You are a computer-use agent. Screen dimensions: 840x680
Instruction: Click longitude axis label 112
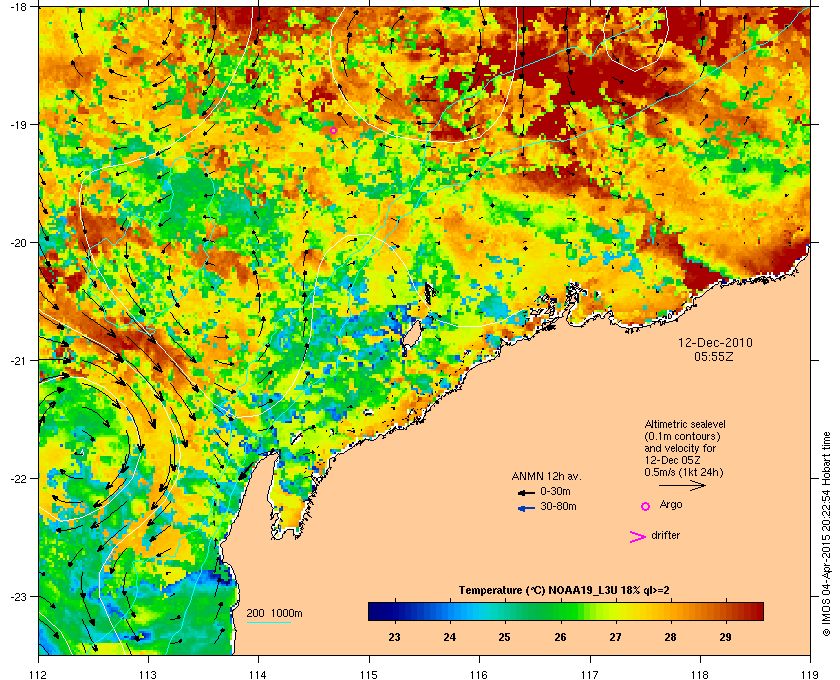pyautogui.click(x=39, y=674)
